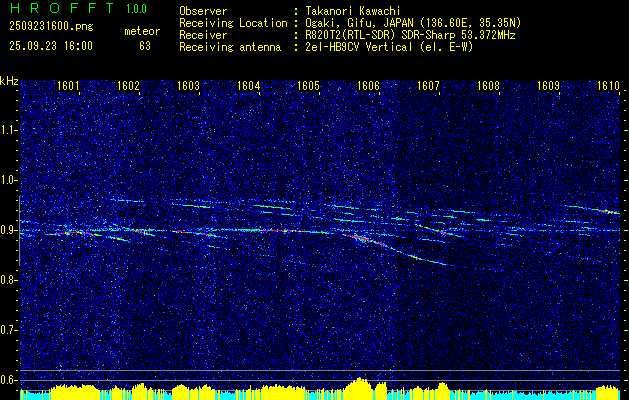629x400 pixels.
Task: Click the Receiver field label
Action: [203, 35]
